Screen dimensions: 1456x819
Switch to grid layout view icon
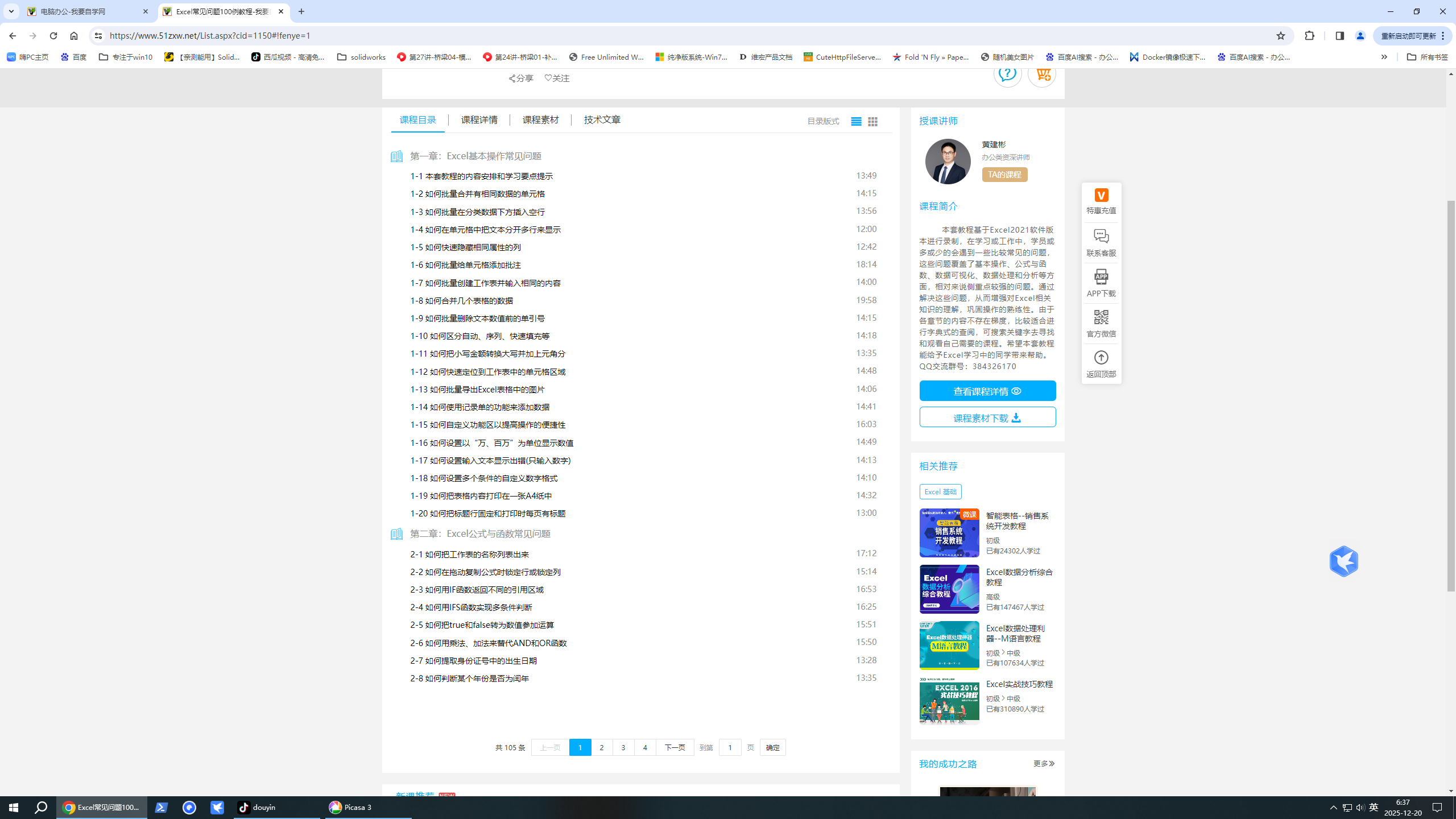(x=872, y=121)
